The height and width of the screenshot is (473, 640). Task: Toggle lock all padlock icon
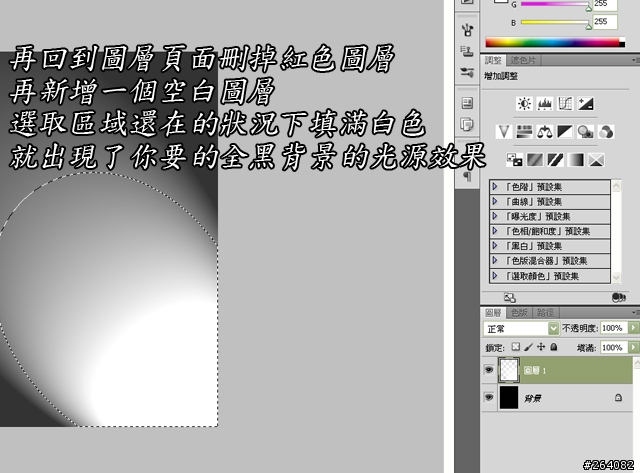click(554, 347)
